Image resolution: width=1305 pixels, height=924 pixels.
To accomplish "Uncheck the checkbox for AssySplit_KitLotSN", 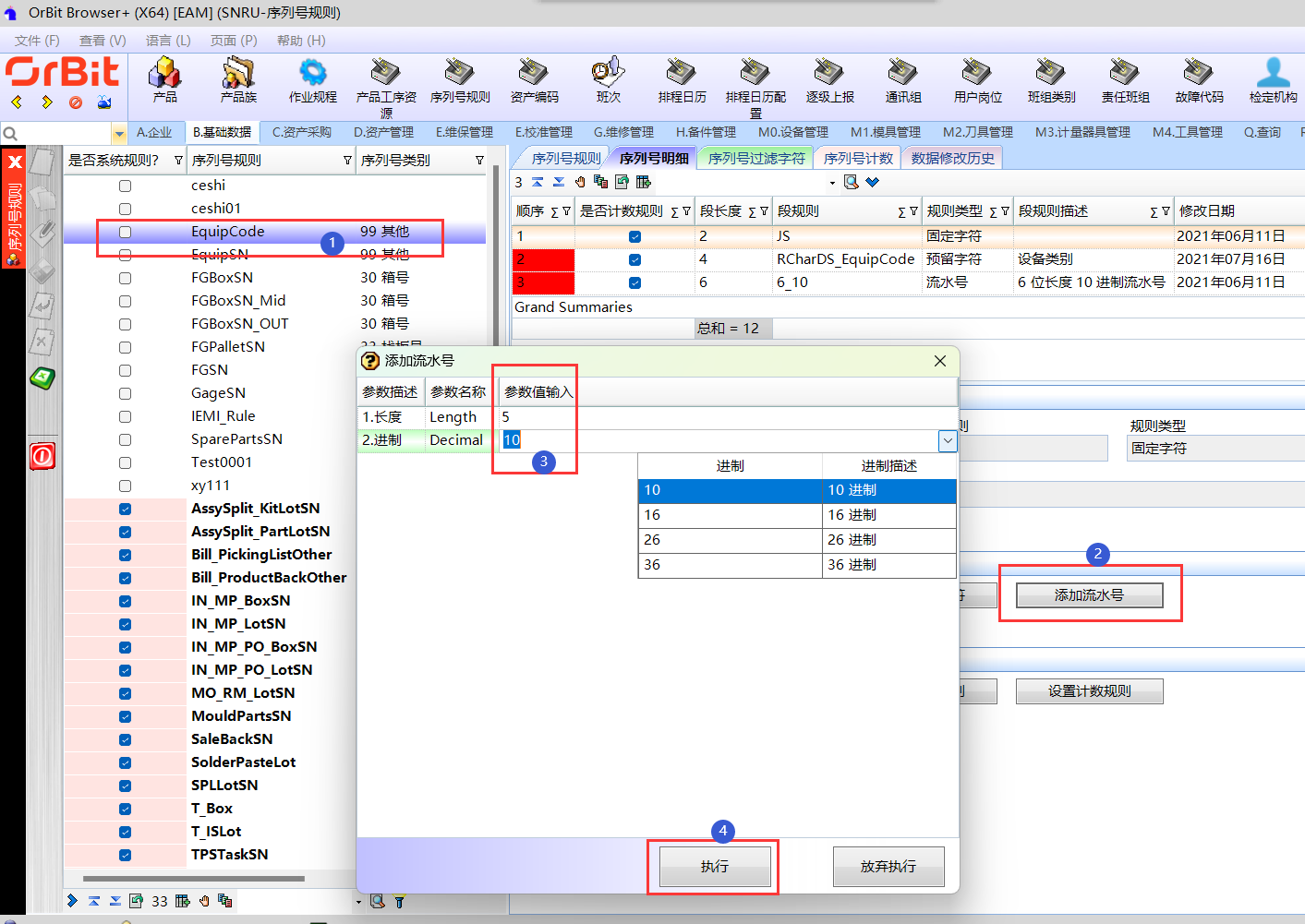I will point(126,509).
